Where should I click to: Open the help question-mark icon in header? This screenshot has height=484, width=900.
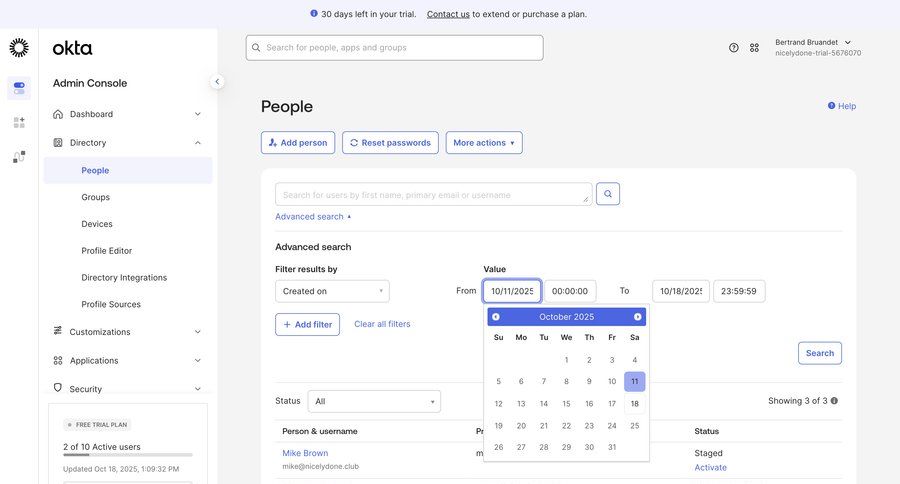[734, 48]
